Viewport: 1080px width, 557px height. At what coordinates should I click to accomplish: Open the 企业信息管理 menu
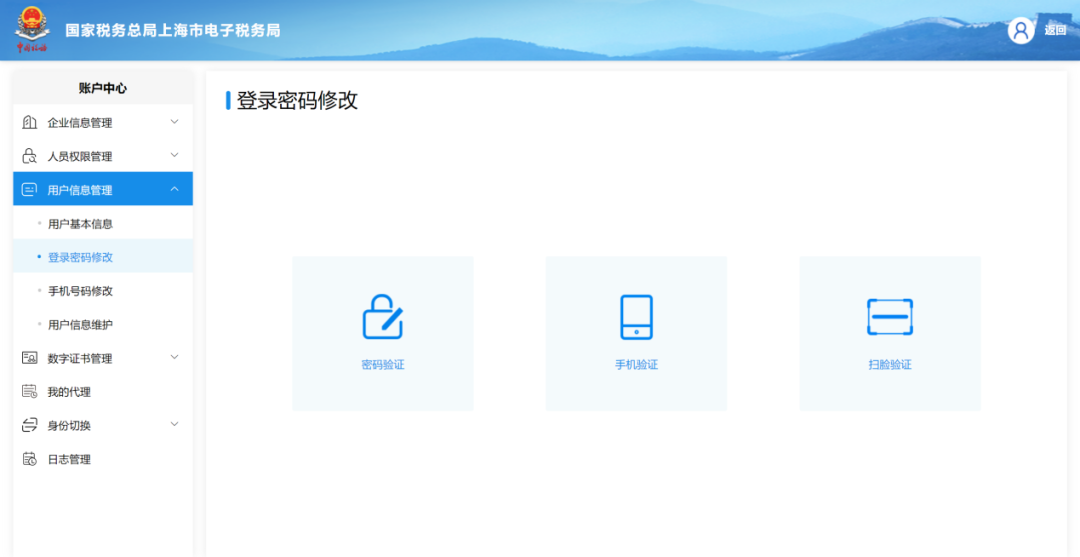pos(103,123)
